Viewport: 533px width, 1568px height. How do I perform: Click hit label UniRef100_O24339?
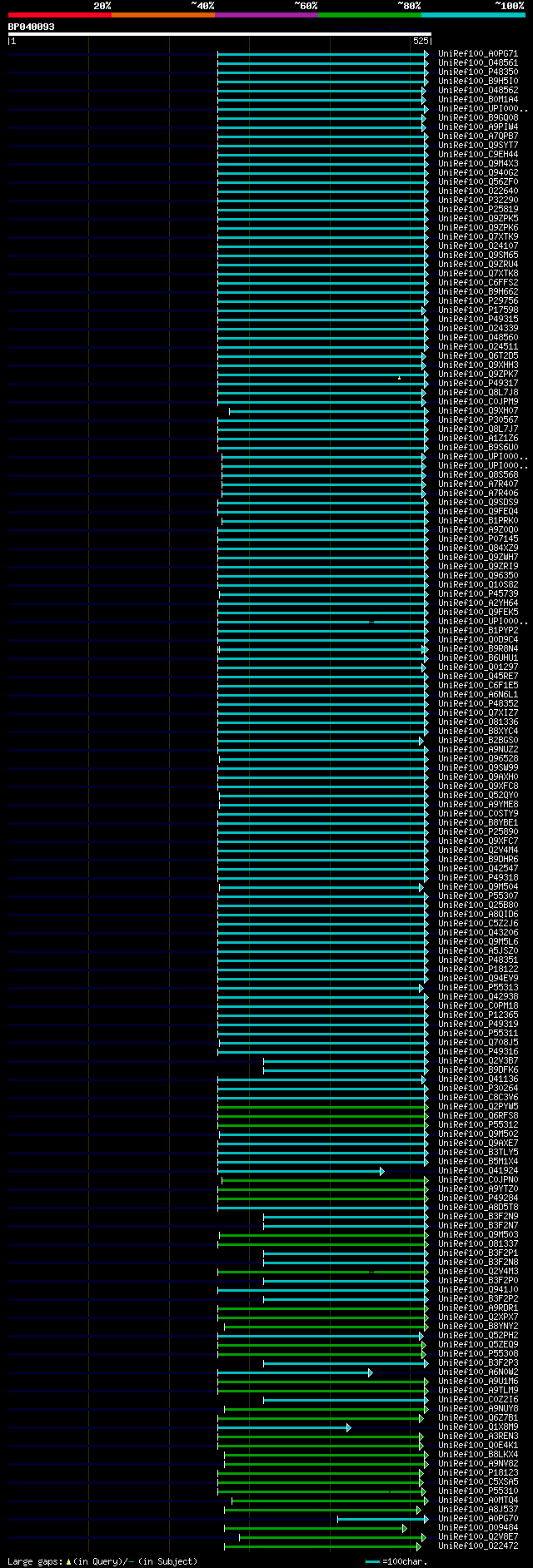click(478, 328)
